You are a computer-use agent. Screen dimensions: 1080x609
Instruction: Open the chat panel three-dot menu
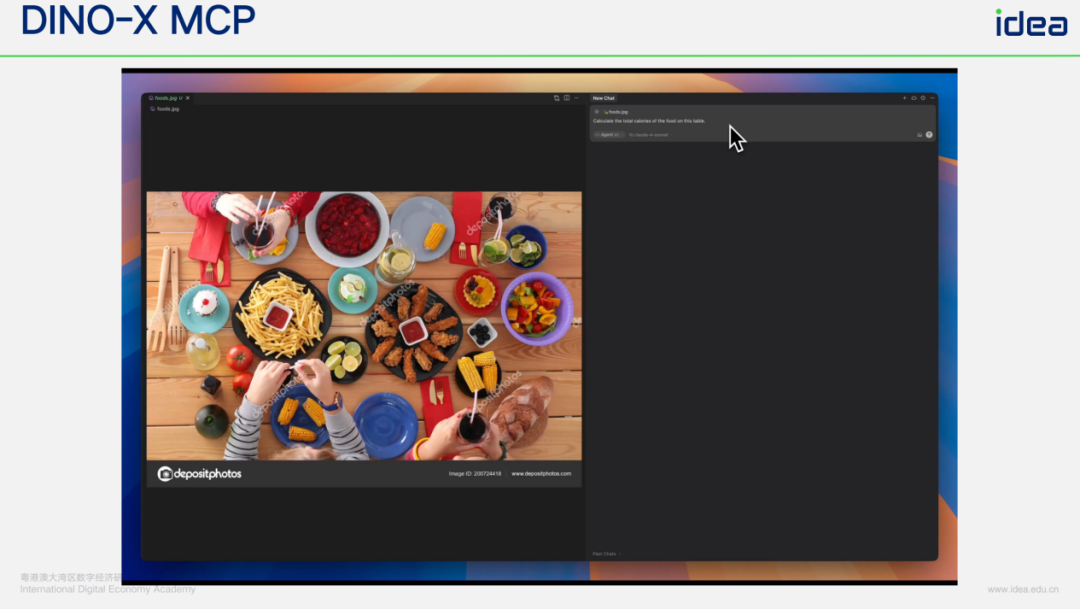[x=932, y=98]
